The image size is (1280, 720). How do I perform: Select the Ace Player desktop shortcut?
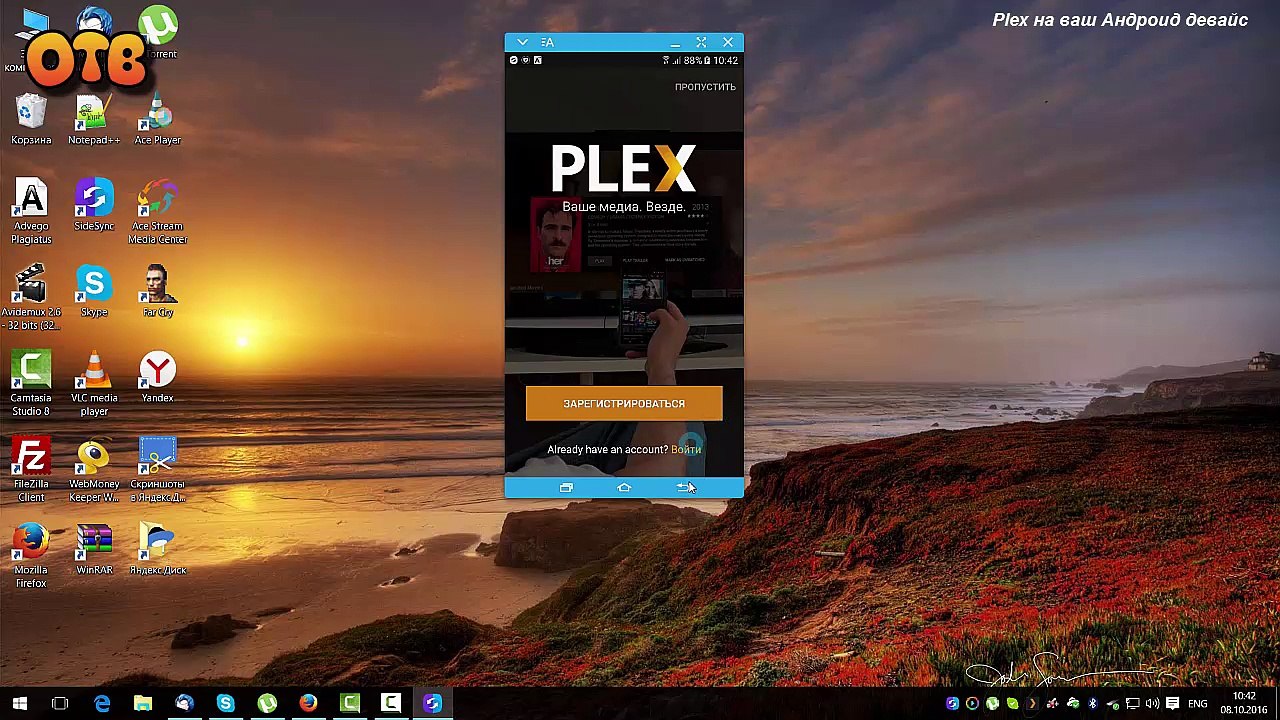pyautogui.click(x=158, y=120)
